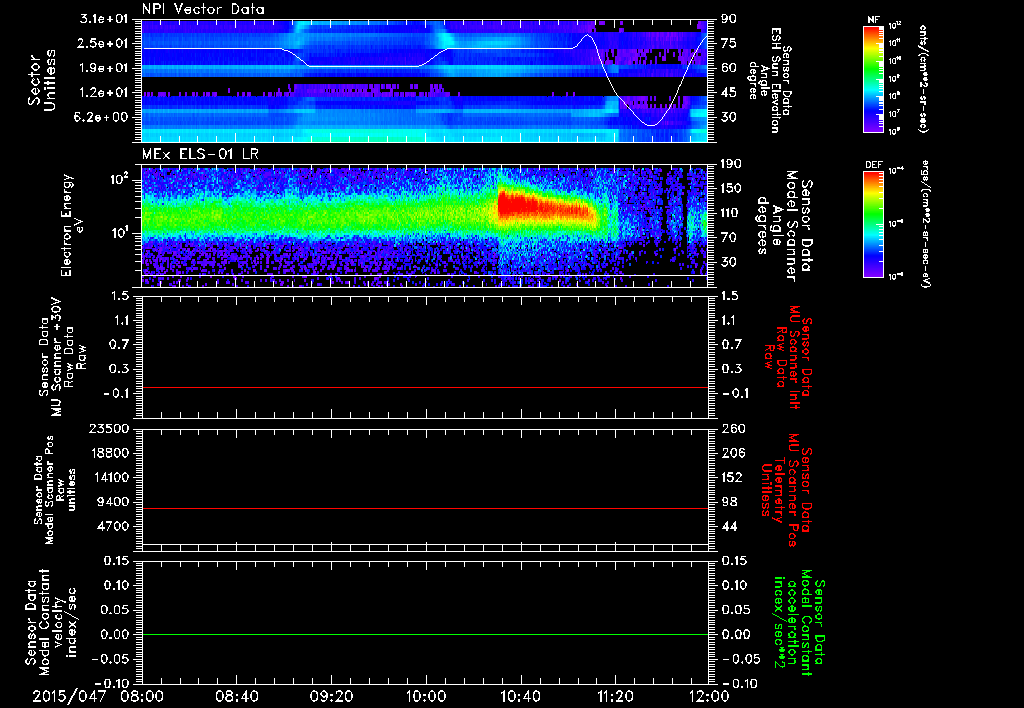Click the "60" sun elevation tick label

pos(729,68)
